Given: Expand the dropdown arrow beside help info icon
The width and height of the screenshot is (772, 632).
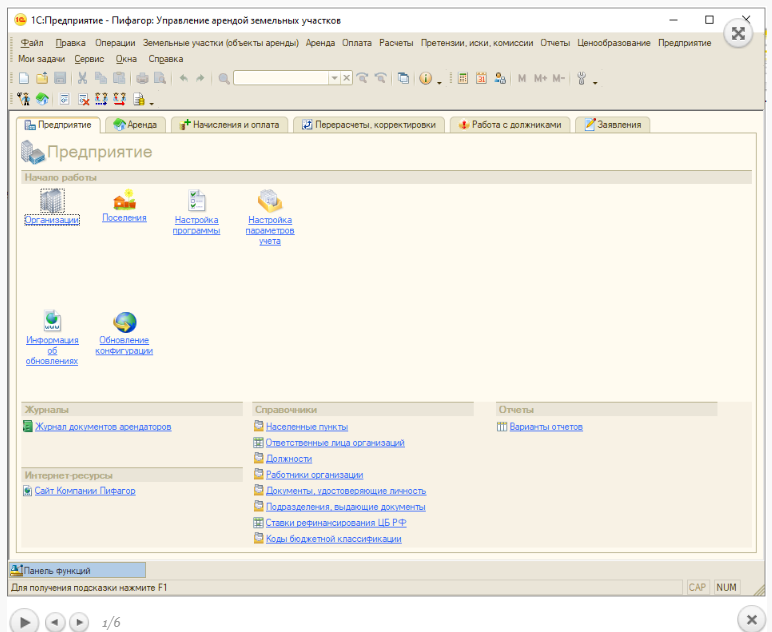Looking at the screenshot, I should pyautogui.click(x=438, y=79).
